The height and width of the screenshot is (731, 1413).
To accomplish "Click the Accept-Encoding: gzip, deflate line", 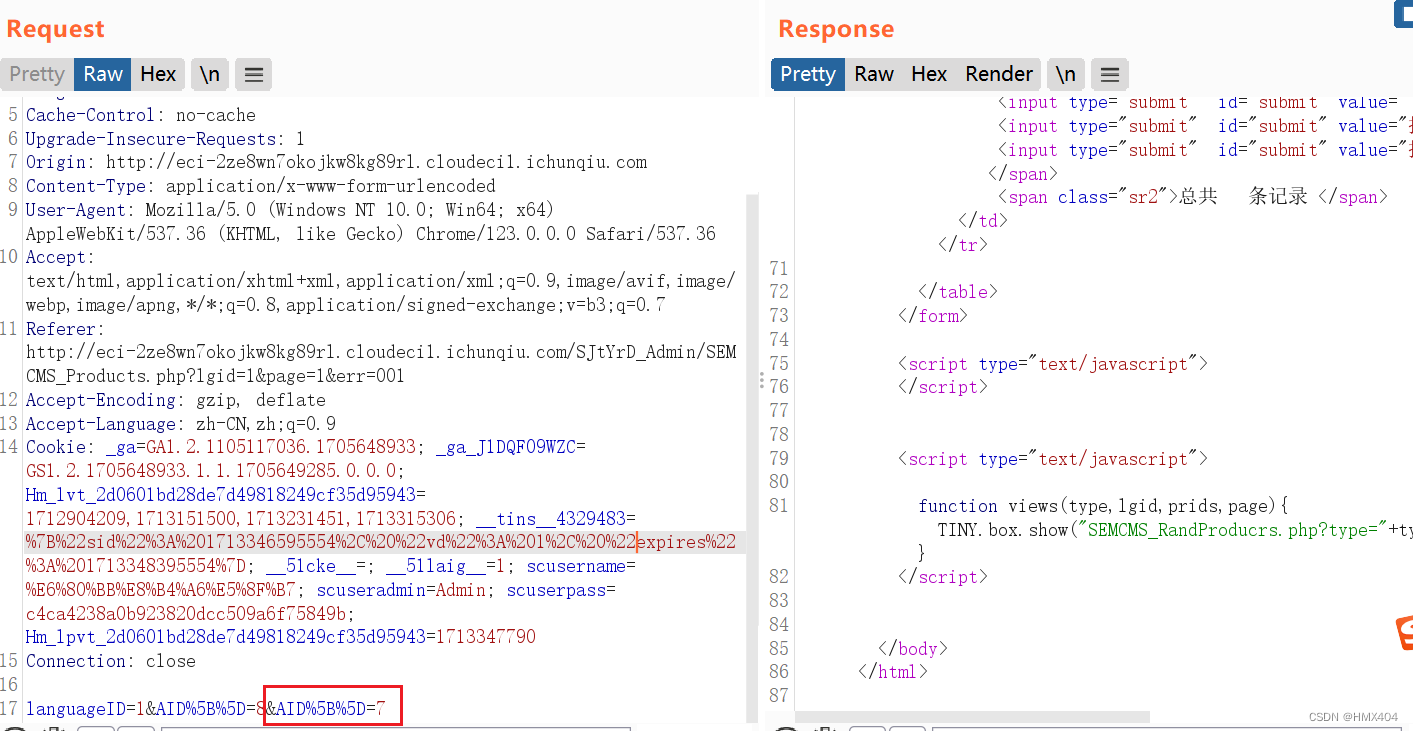I will (176, 400).
